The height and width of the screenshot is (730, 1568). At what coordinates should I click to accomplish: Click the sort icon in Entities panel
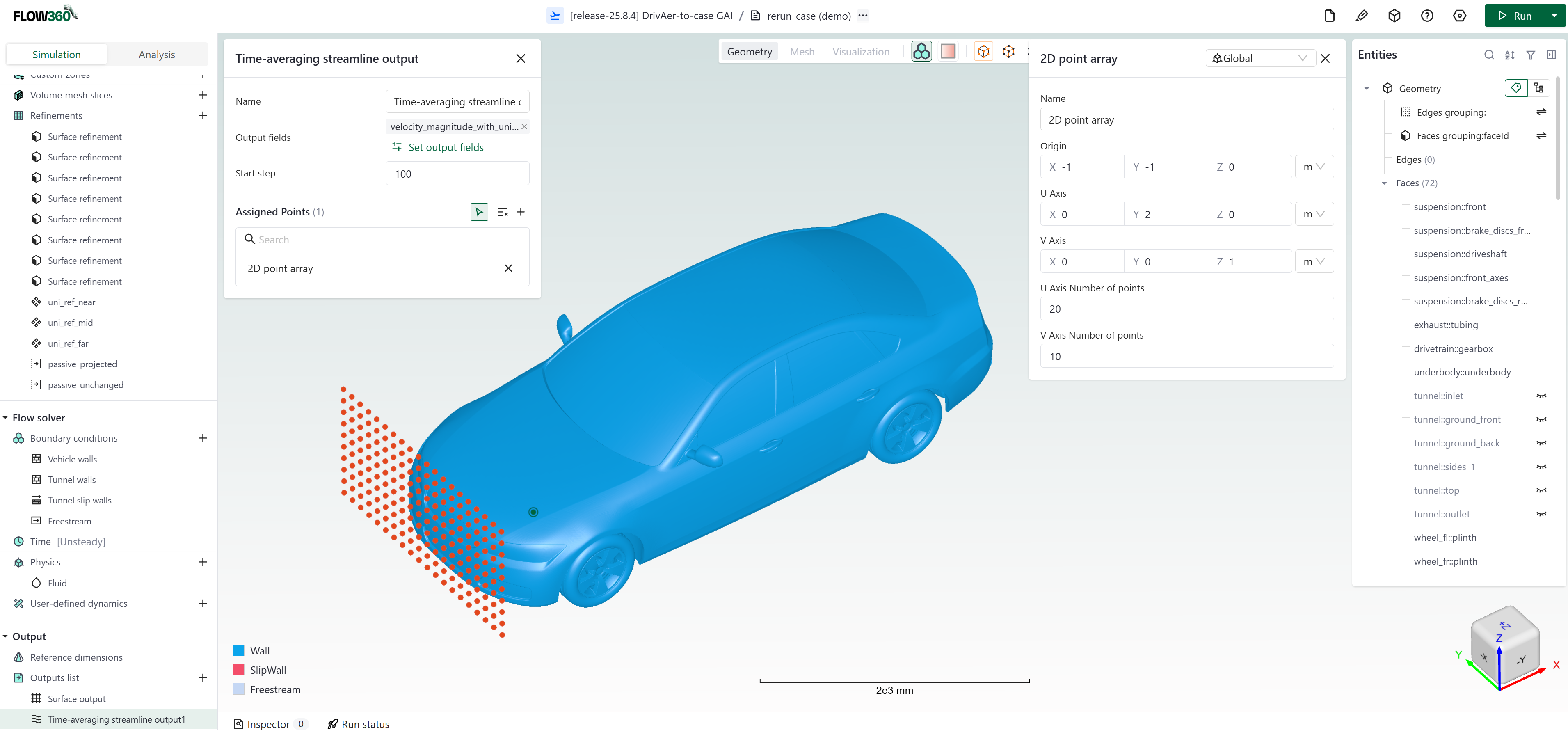click(x=1510, y=55)
